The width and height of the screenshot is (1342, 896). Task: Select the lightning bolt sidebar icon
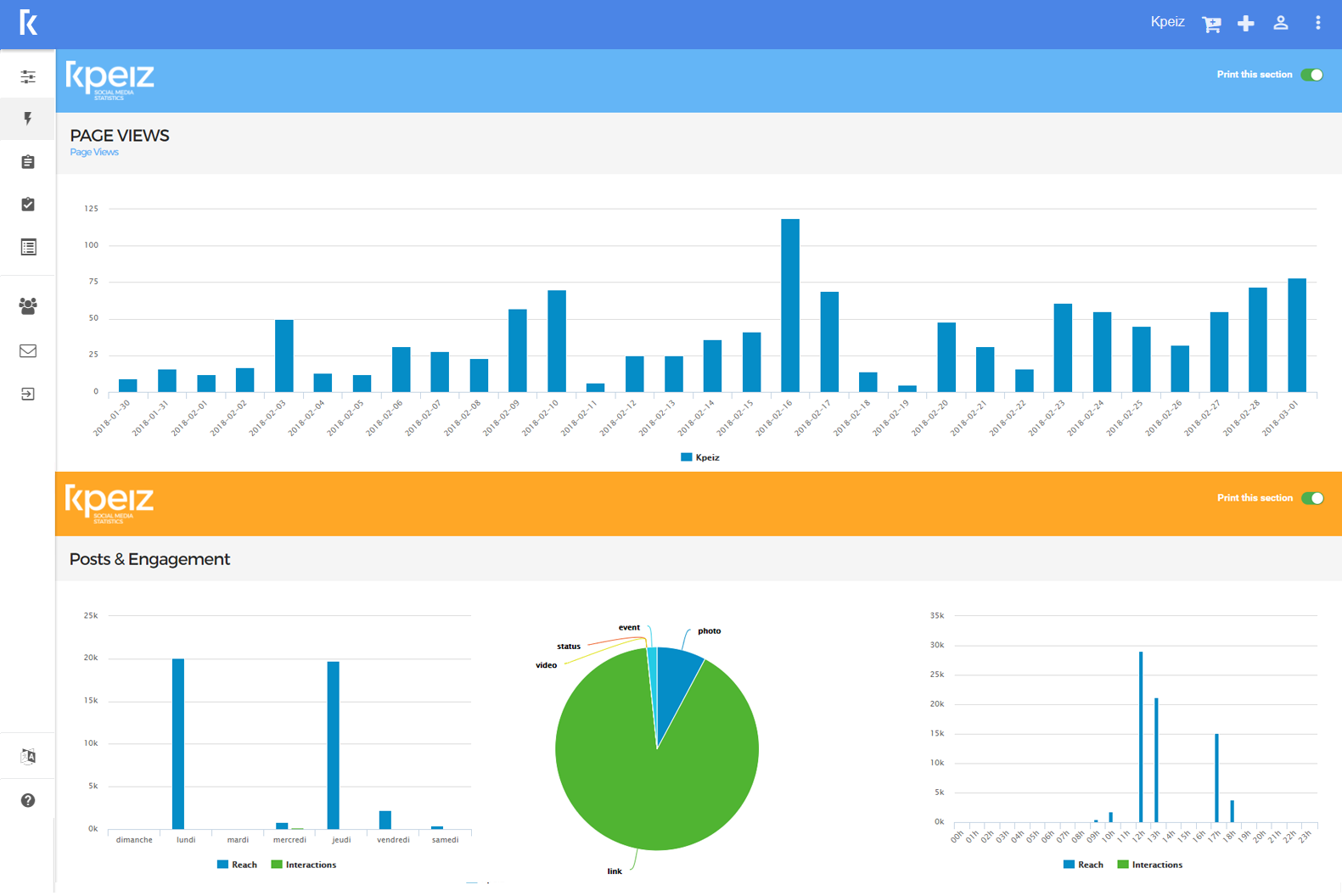pos(28,119)
